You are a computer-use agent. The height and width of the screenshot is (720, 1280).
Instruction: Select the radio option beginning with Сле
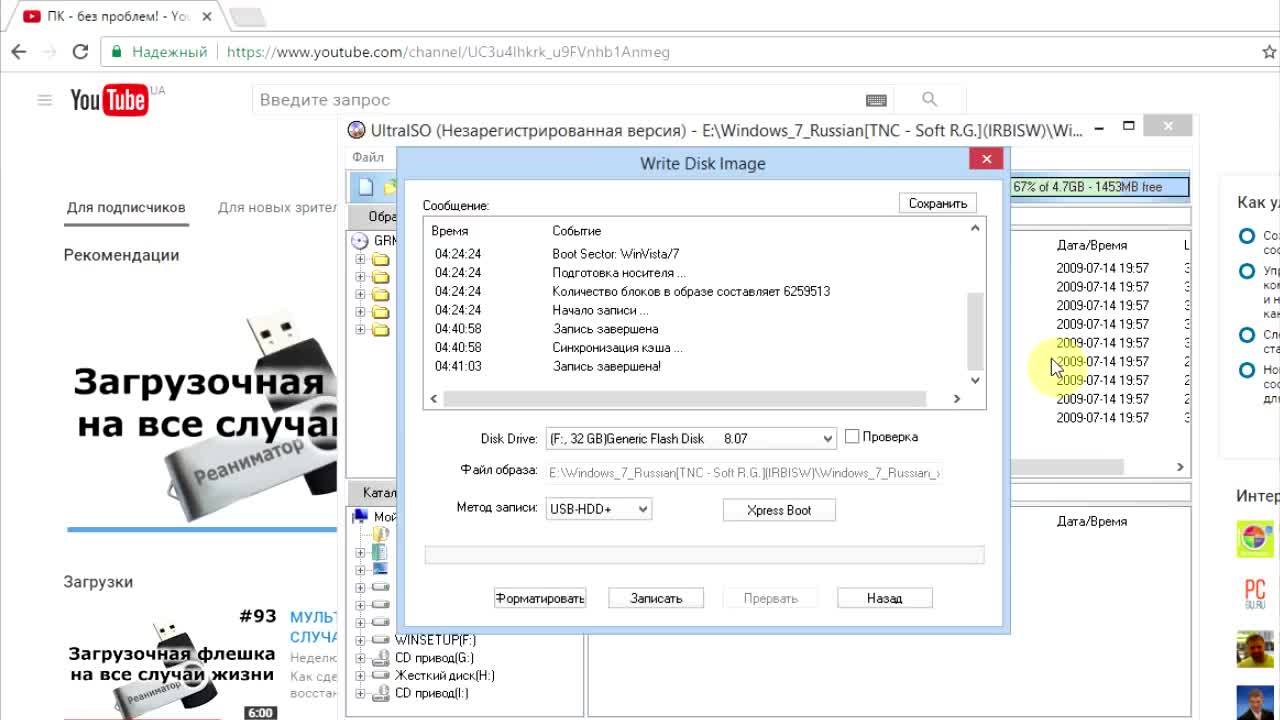tap(1247, 335)
